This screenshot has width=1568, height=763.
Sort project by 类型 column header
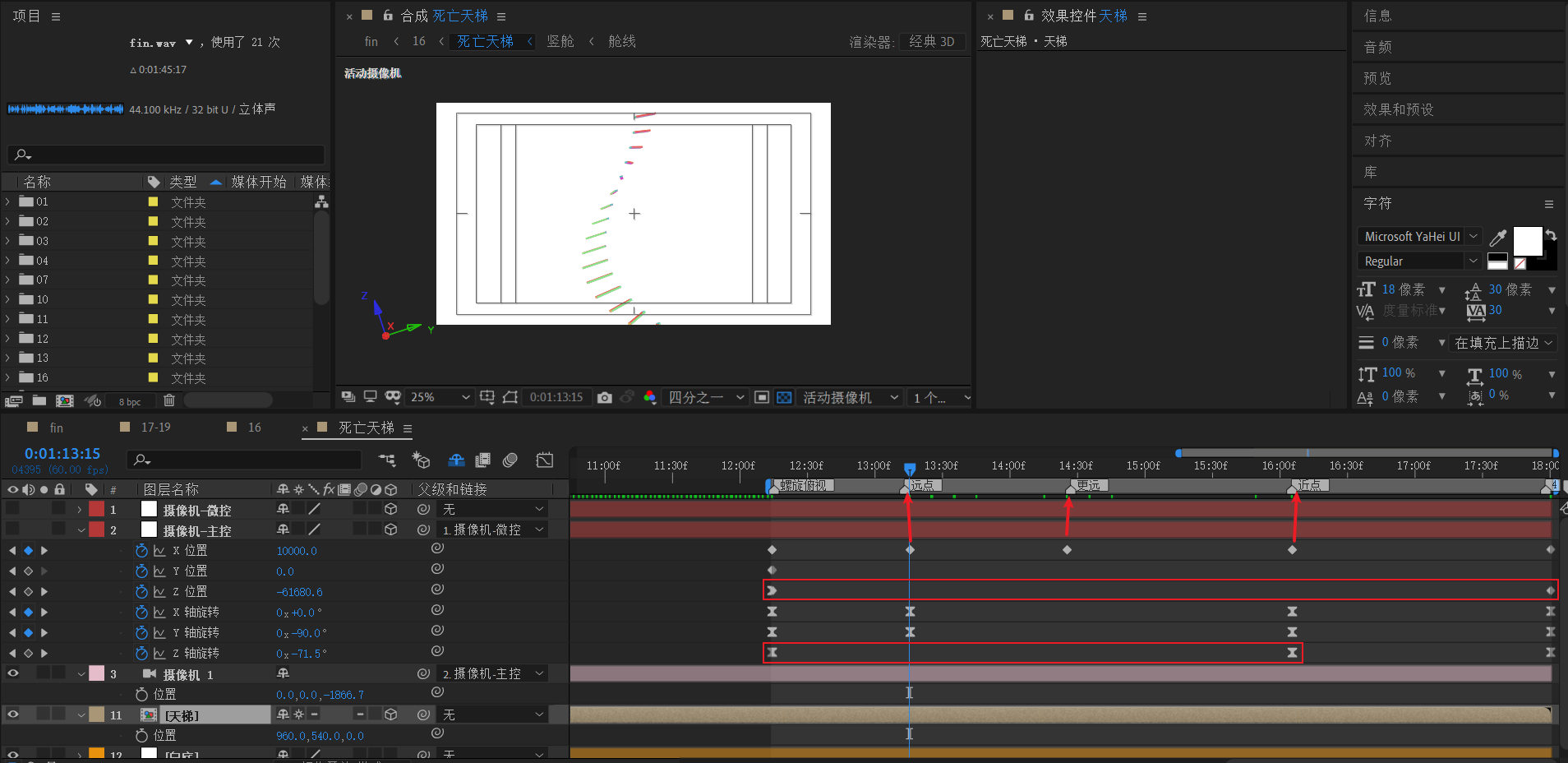(183, 182)
